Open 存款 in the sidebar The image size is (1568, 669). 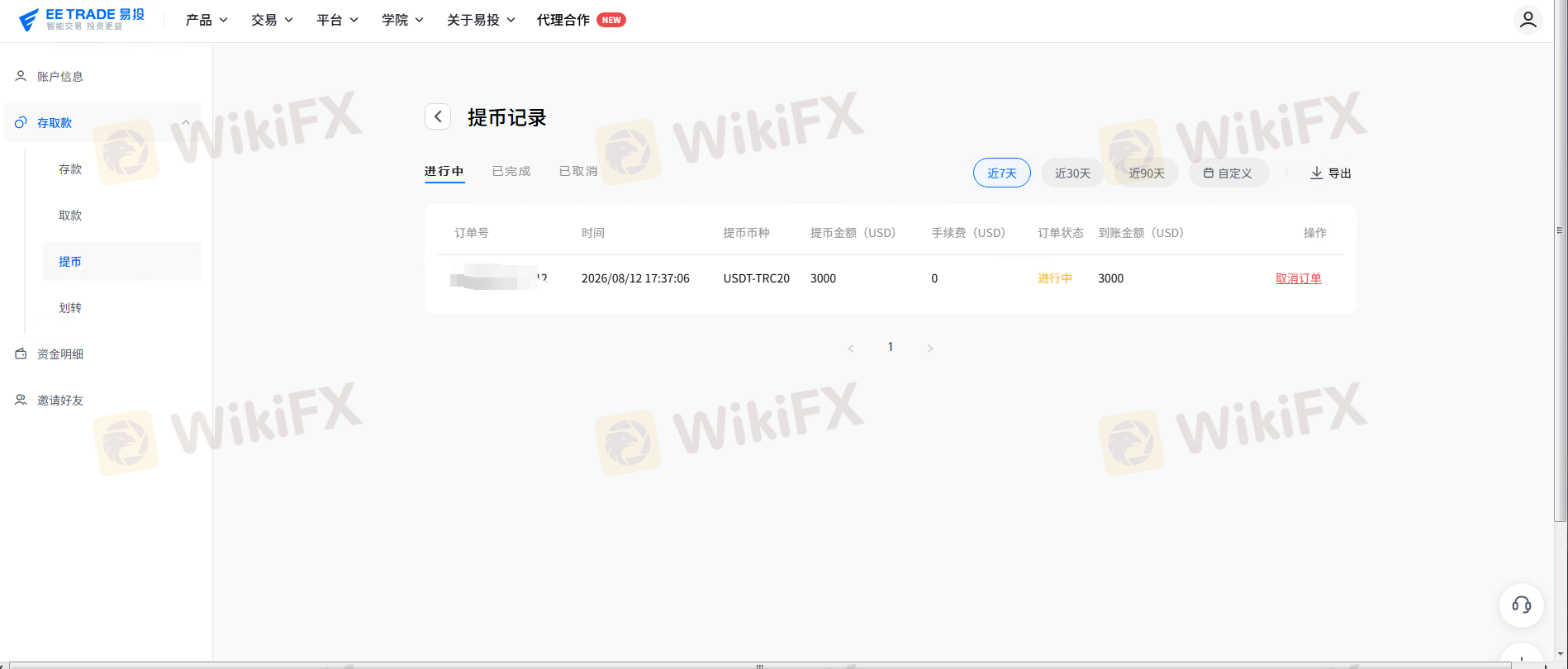[70, 169]
